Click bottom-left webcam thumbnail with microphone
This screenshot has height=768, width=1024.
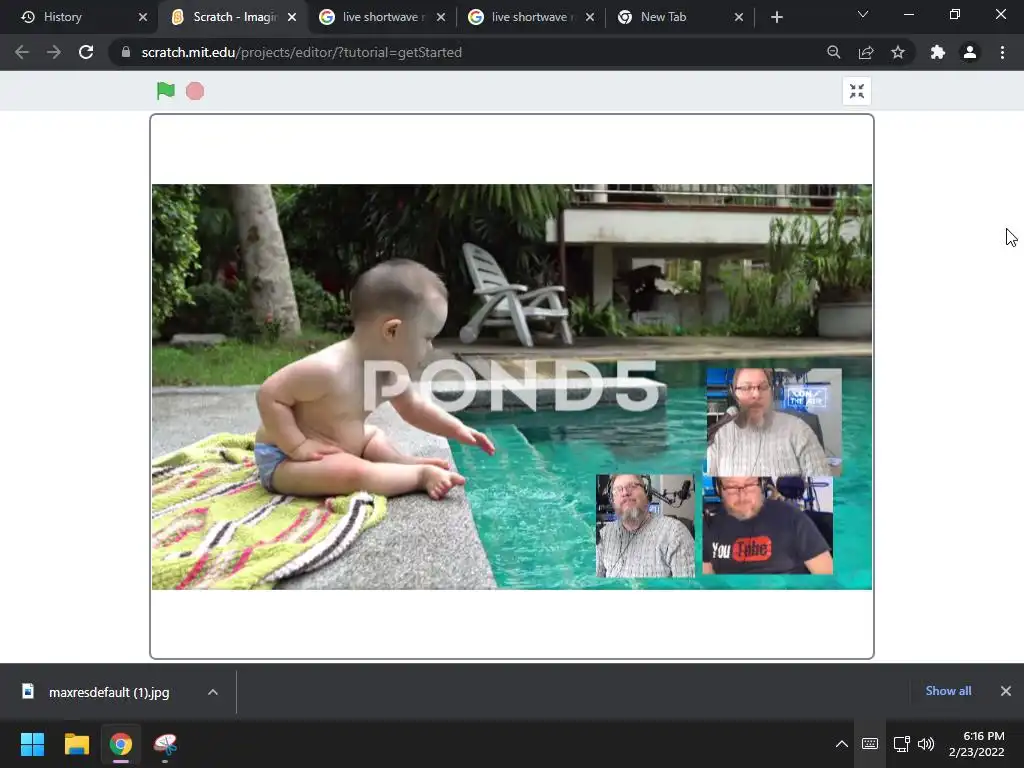click(645, 526)
